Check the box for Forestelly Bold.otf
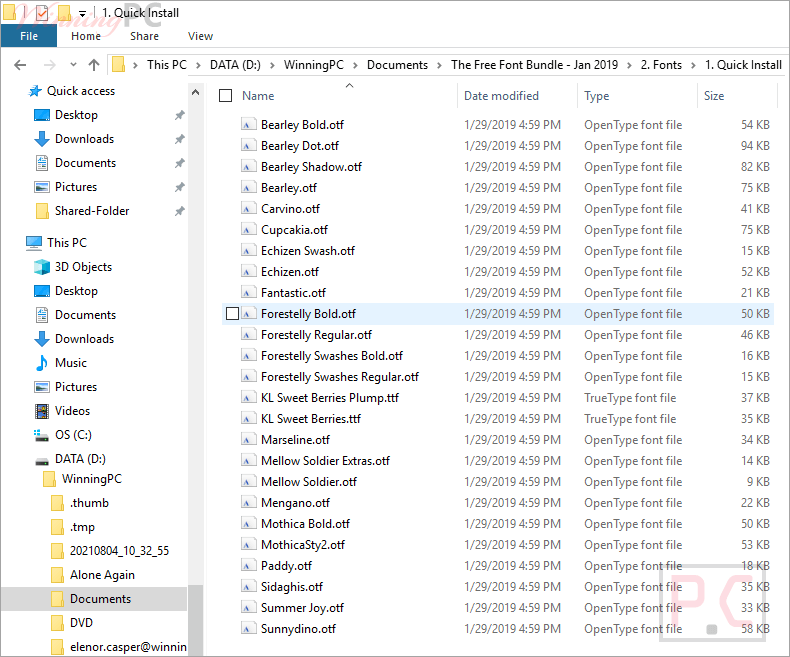The height and width of the screenshot is (657, 790). pyautogui.click(x=232, y=314)
